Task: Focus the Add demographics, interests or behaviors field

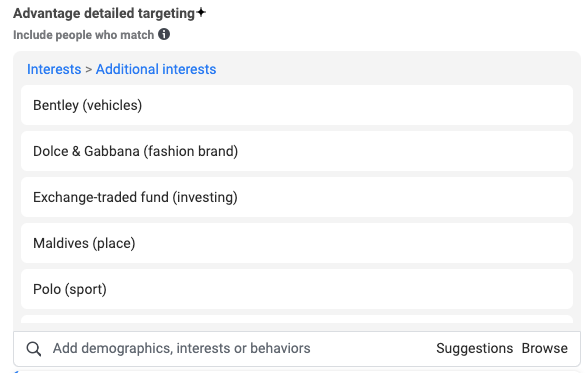Action: tap(240, 348)
